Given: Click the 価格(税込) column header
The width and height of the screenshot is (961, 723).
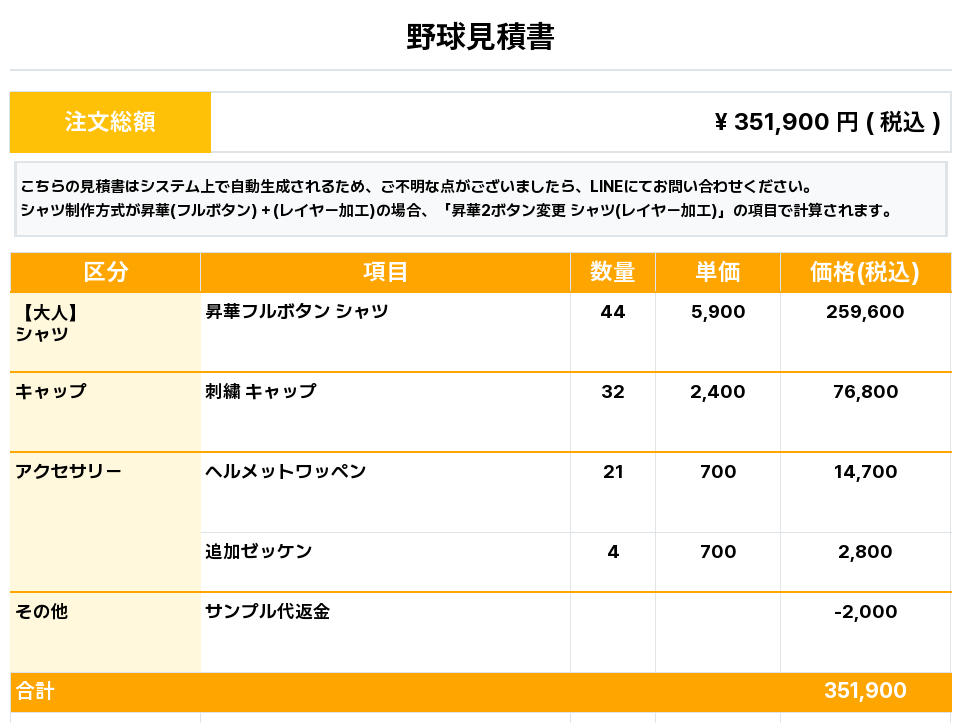Looking at the screenshot, I should tap(865, 272).
